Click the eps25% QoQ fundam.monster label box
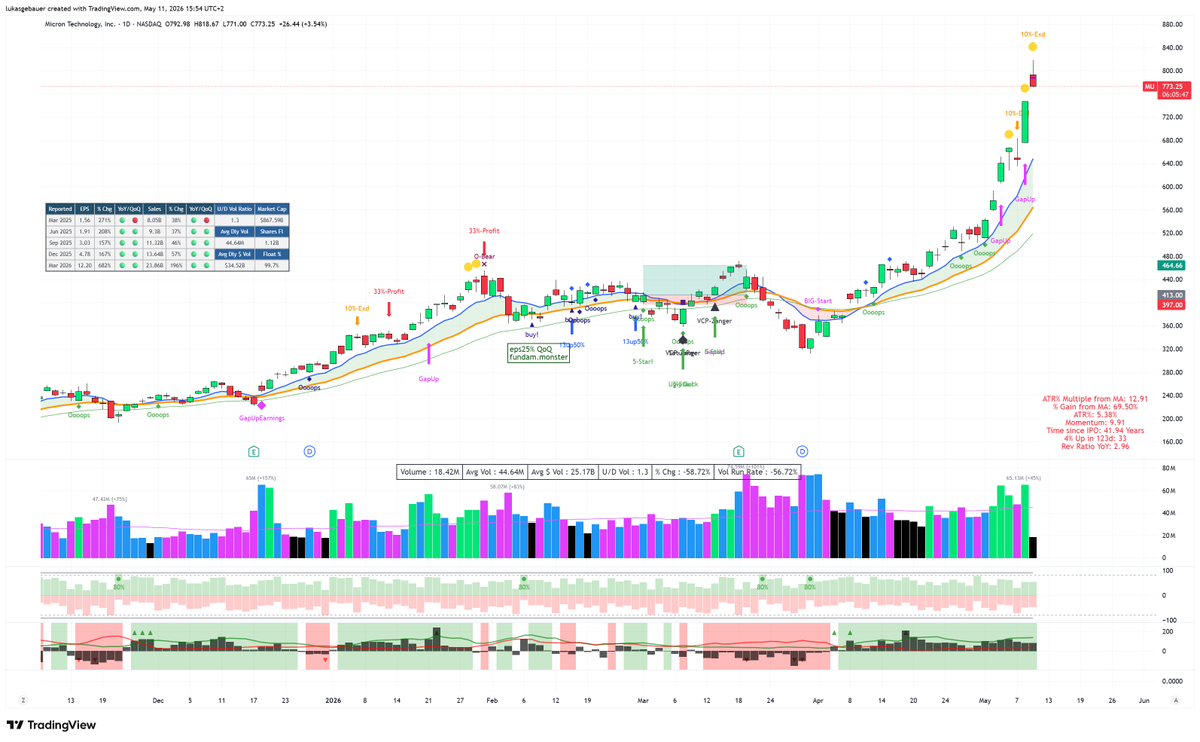Screen dimensions: 1200x742 coord(538,353)
